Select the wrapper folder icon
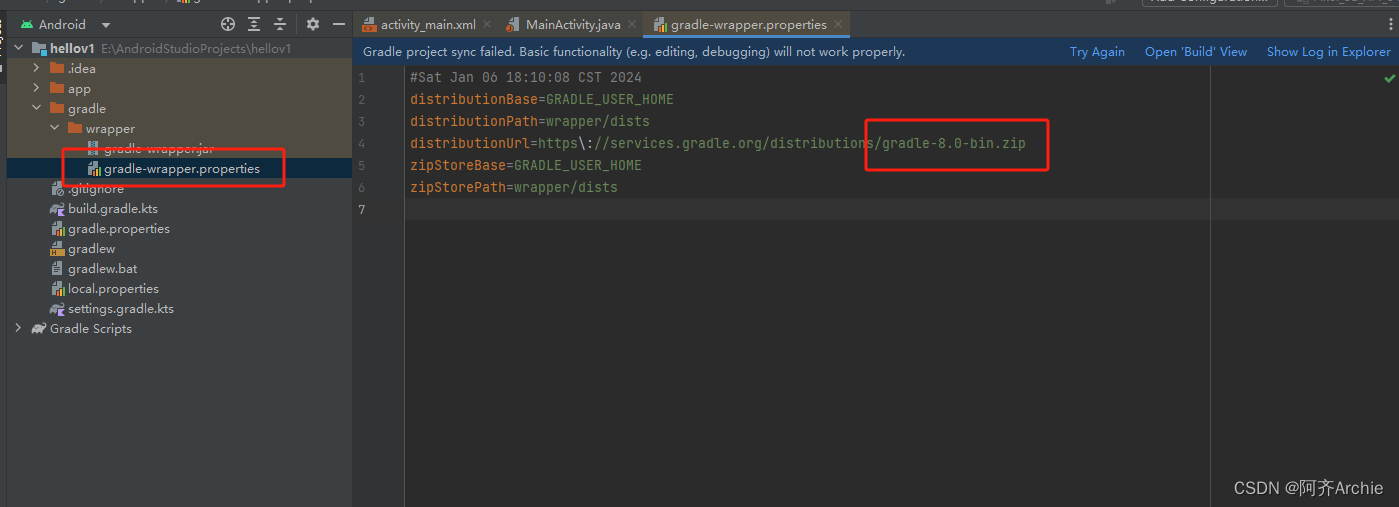Screen dimensions: 1399x507 pyautogui.click(x=75, y=128)
